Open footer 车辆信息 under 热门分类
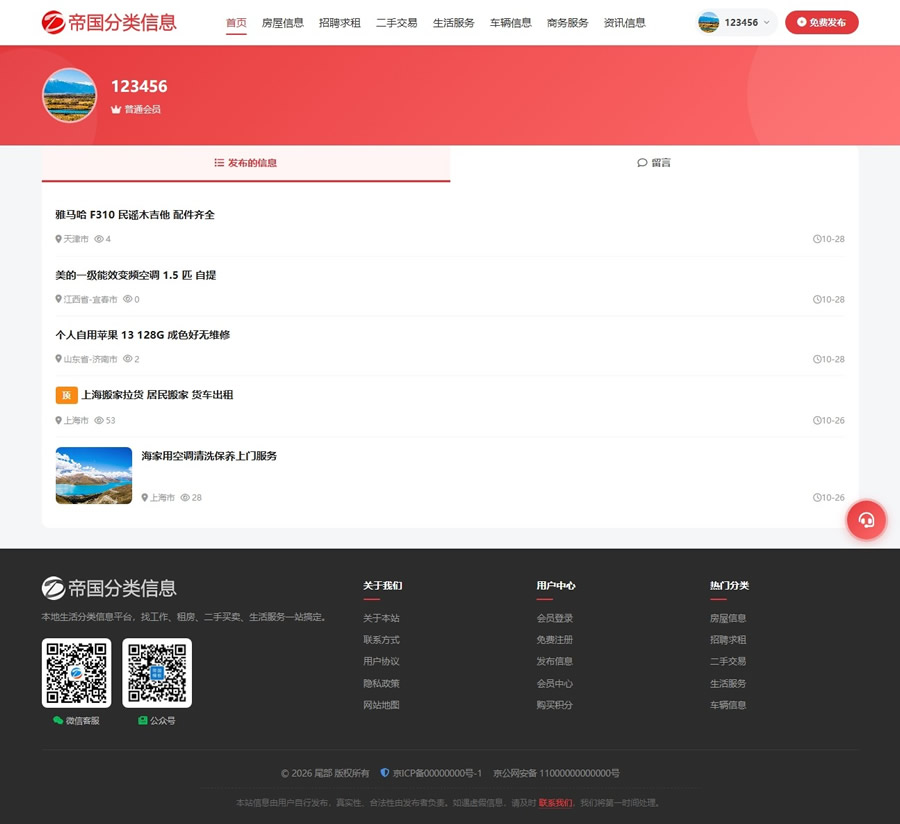The width and height of the screenshot is (900, 824). (x=728, y=705)
